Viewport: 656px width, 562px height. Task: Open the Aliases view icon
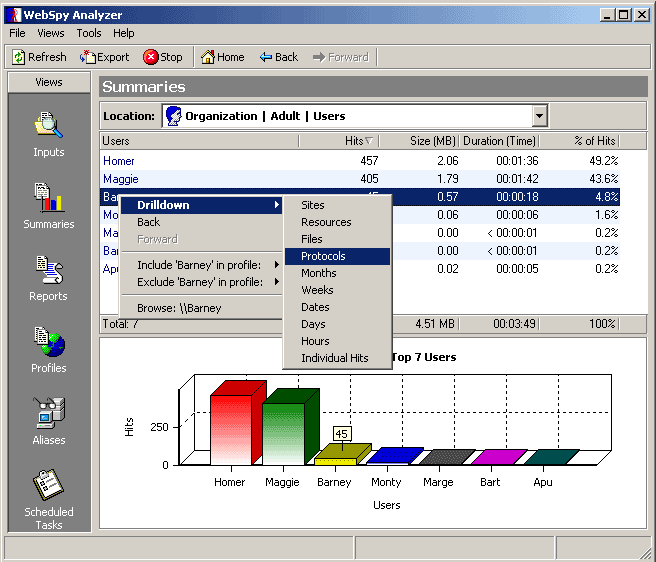(49, 413)
